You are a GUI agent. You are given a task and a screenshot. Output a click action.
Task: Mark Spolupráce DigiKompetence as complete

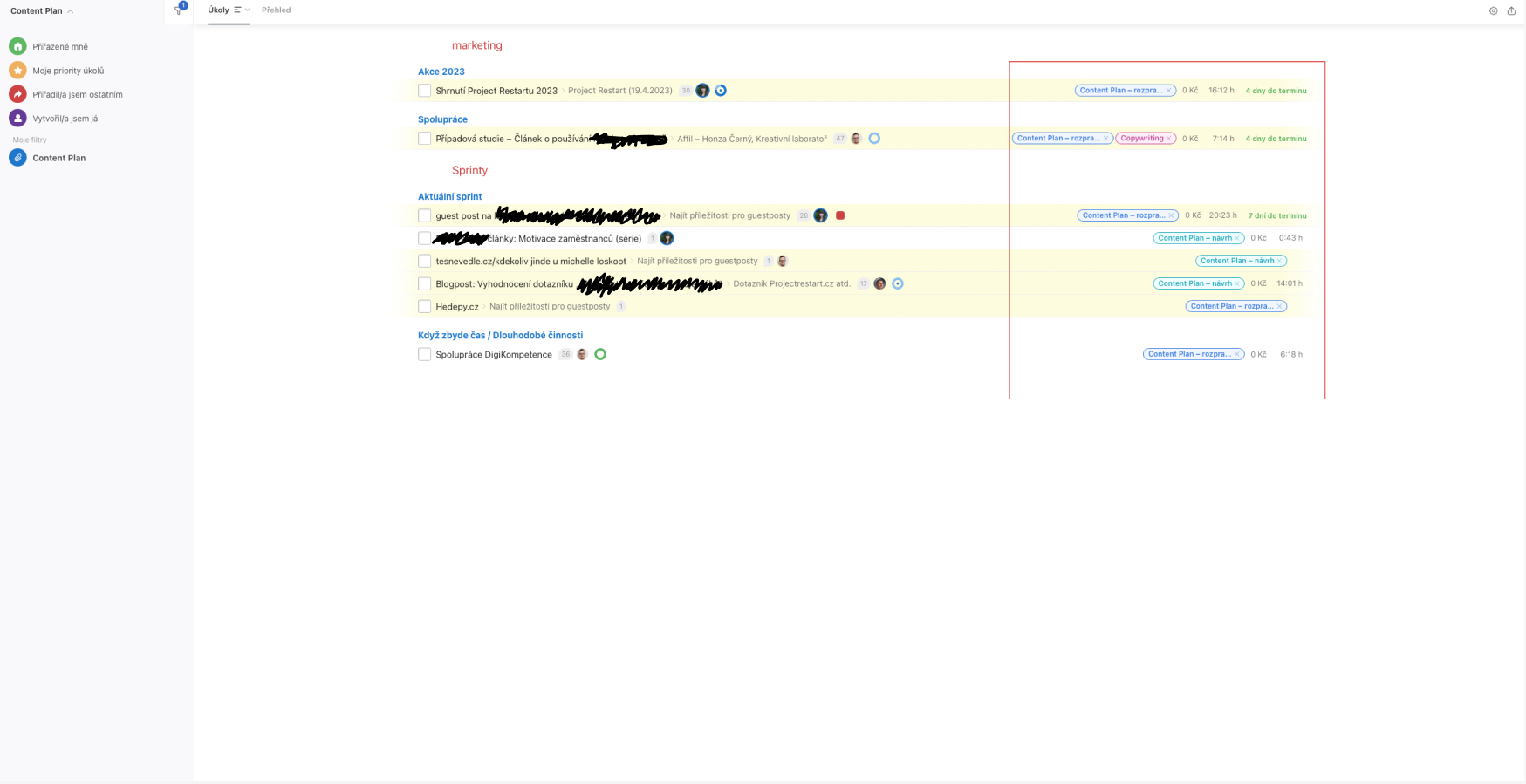(424, 354)
